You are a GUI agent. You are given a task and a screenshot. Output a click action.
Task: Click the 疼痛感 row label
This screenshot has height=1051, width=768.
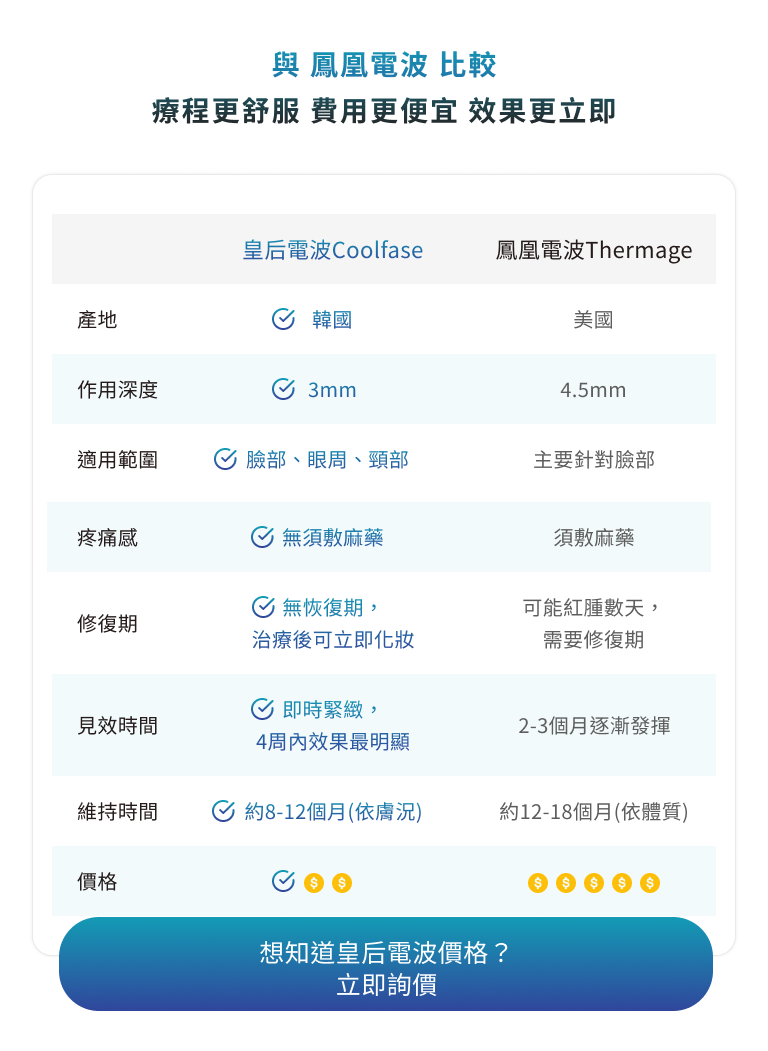click(x=108, y=538)
